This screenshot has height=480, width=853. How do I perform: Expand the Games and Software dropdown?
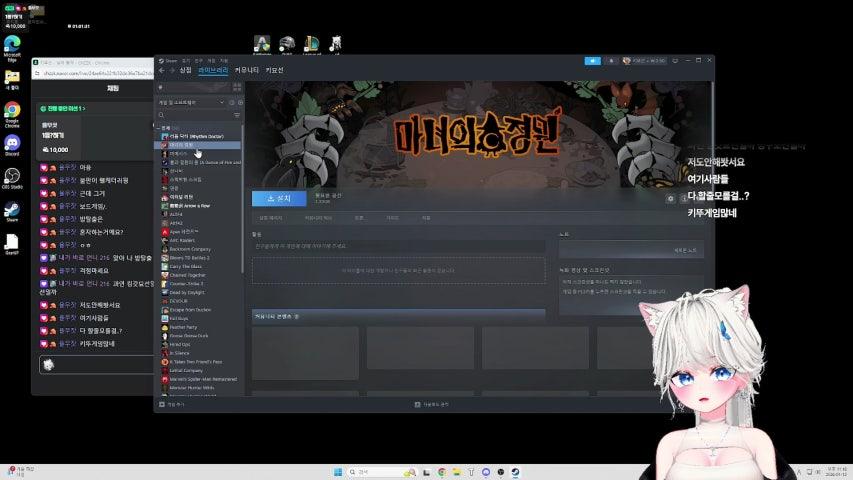click(x=192, y=102)
